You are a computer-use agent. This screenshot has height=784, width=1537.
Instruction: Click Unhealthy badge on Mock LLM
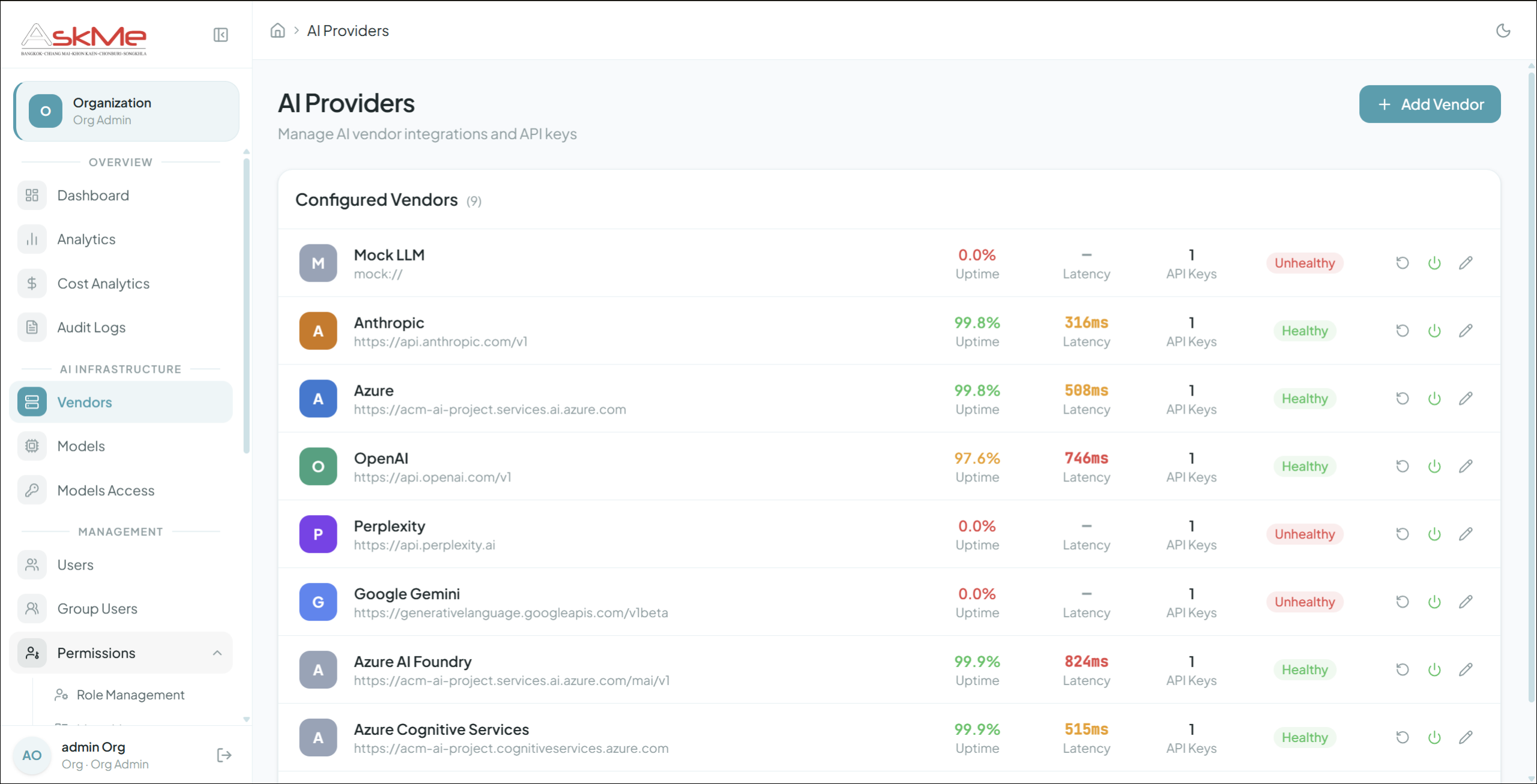pyautogui.click(x=1305, y=263)
